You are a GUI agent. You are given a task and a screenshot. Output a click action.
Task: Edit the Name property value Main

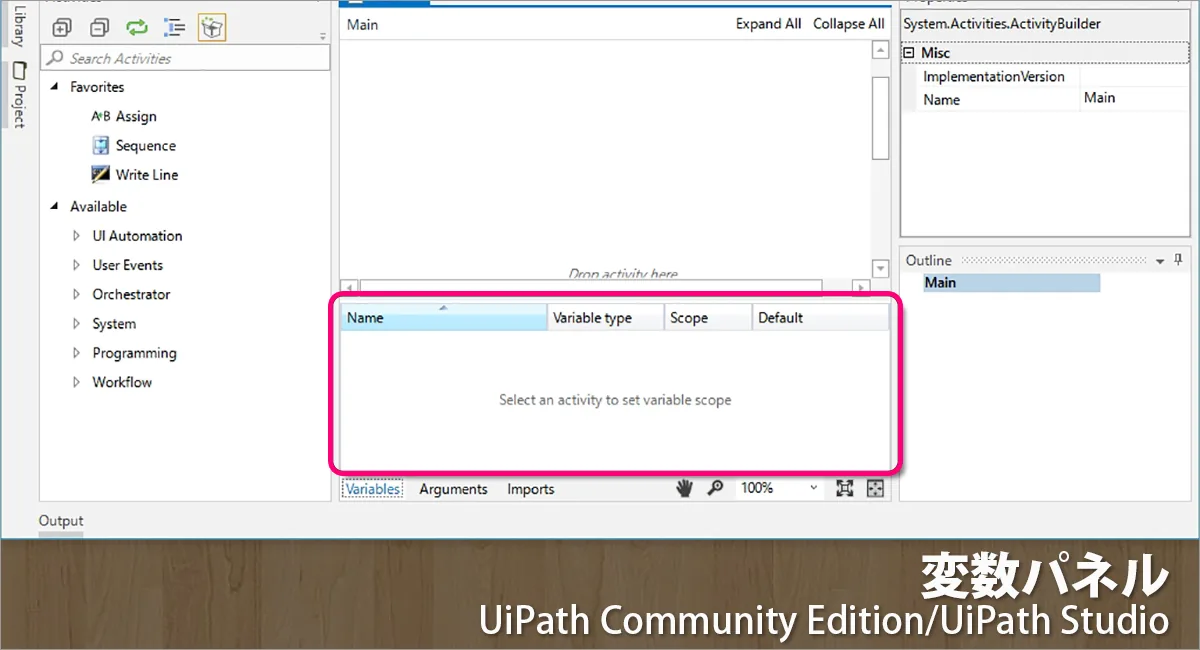(1133, 98)
